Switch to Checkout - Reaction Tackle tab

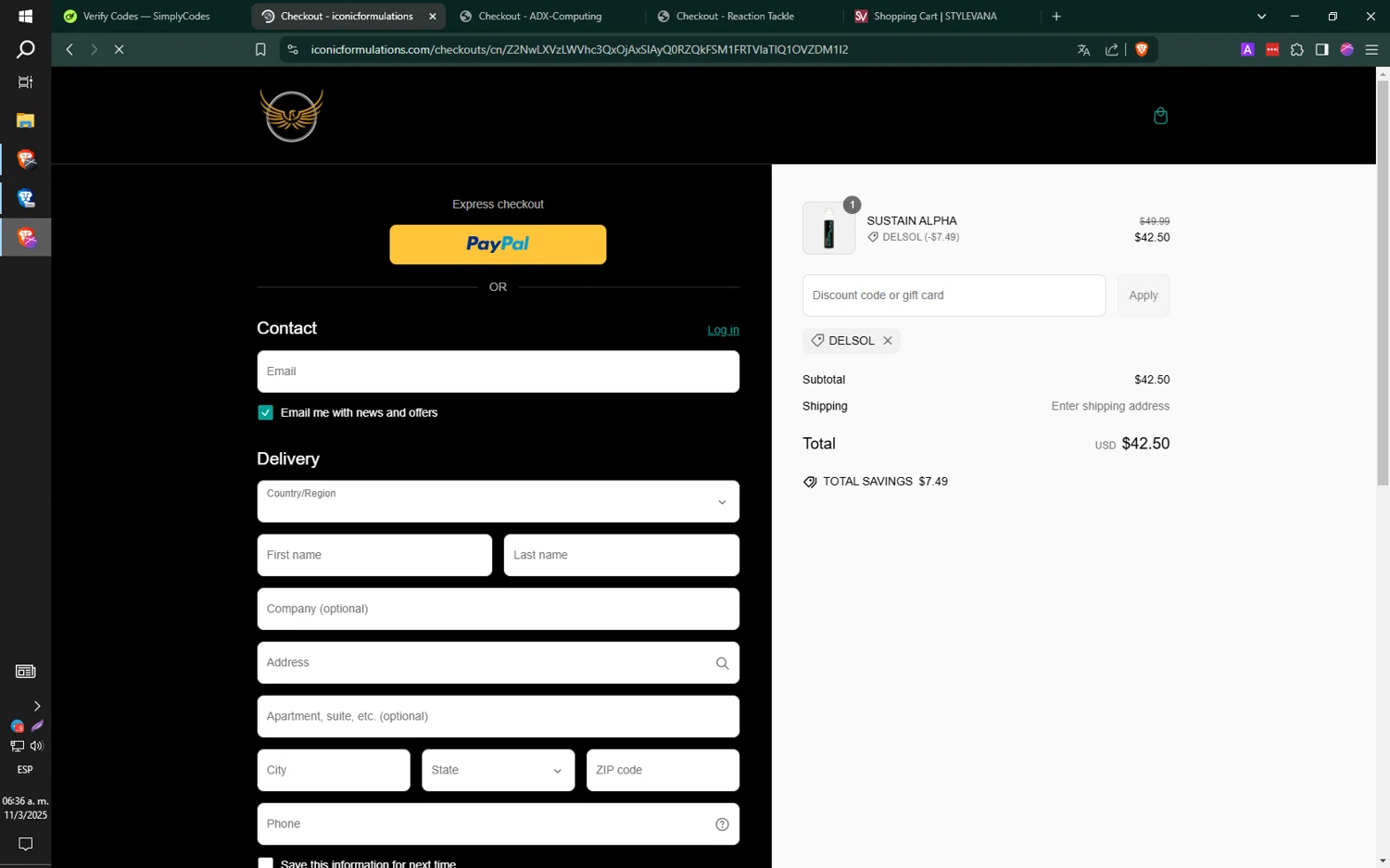click(735, 17)
